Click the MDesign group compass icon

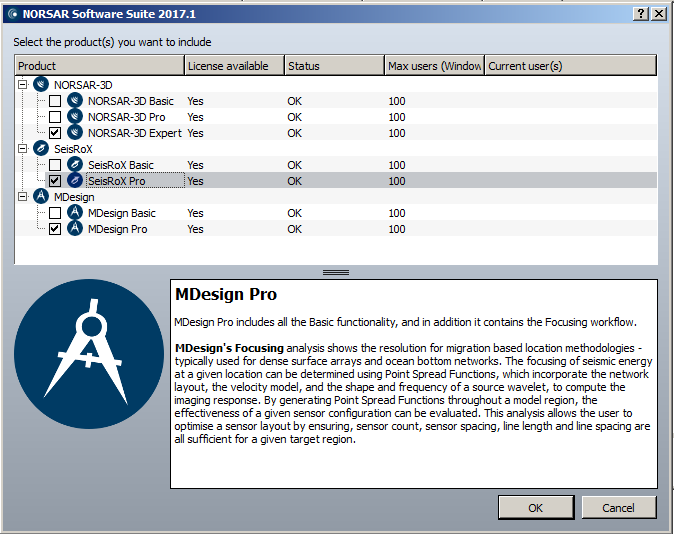41,196
